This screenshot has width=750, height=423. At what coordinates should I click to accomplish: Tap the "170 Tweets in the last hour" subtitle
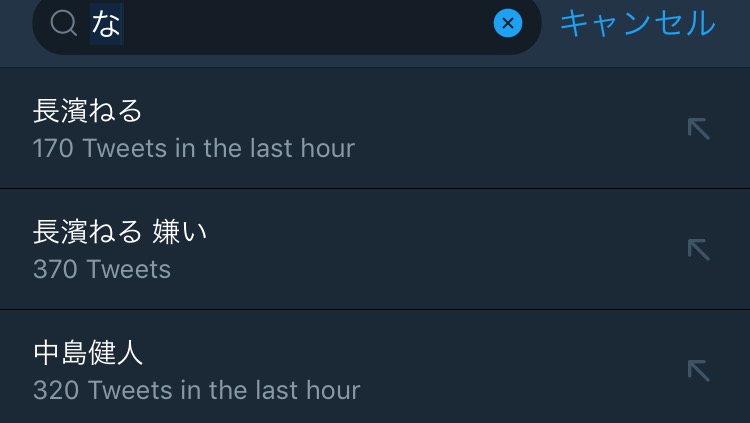click(193, 149)
